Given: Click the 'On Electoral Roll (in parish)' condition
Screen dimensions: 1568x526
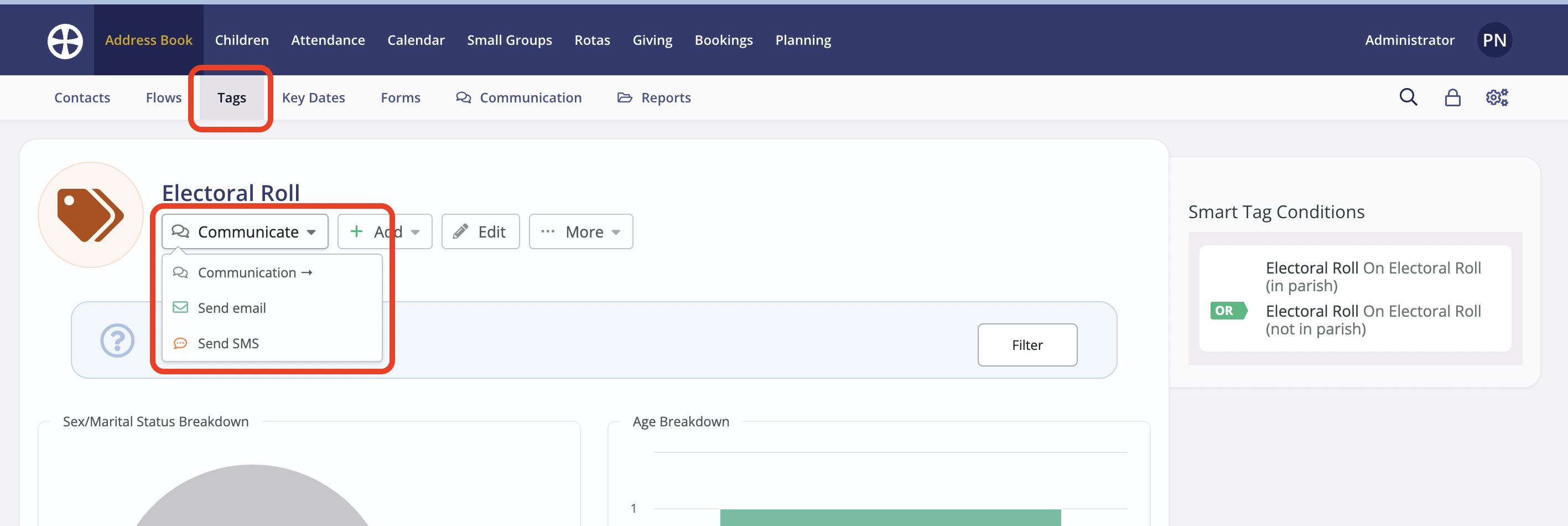Looking at the screenshot, I should click(1373, 277).
